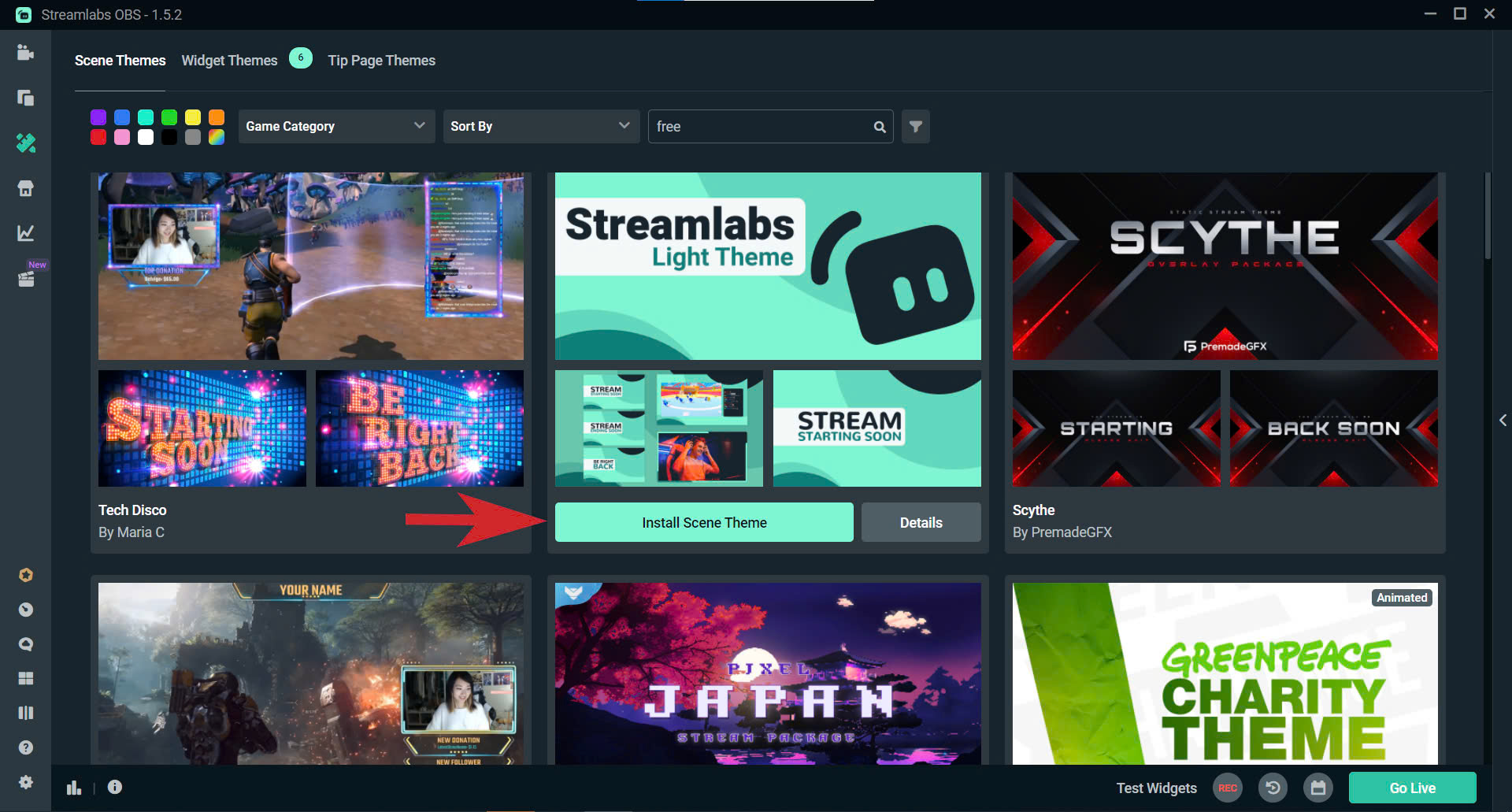Open the Studio editor camera icon

(x=25, y=53)
